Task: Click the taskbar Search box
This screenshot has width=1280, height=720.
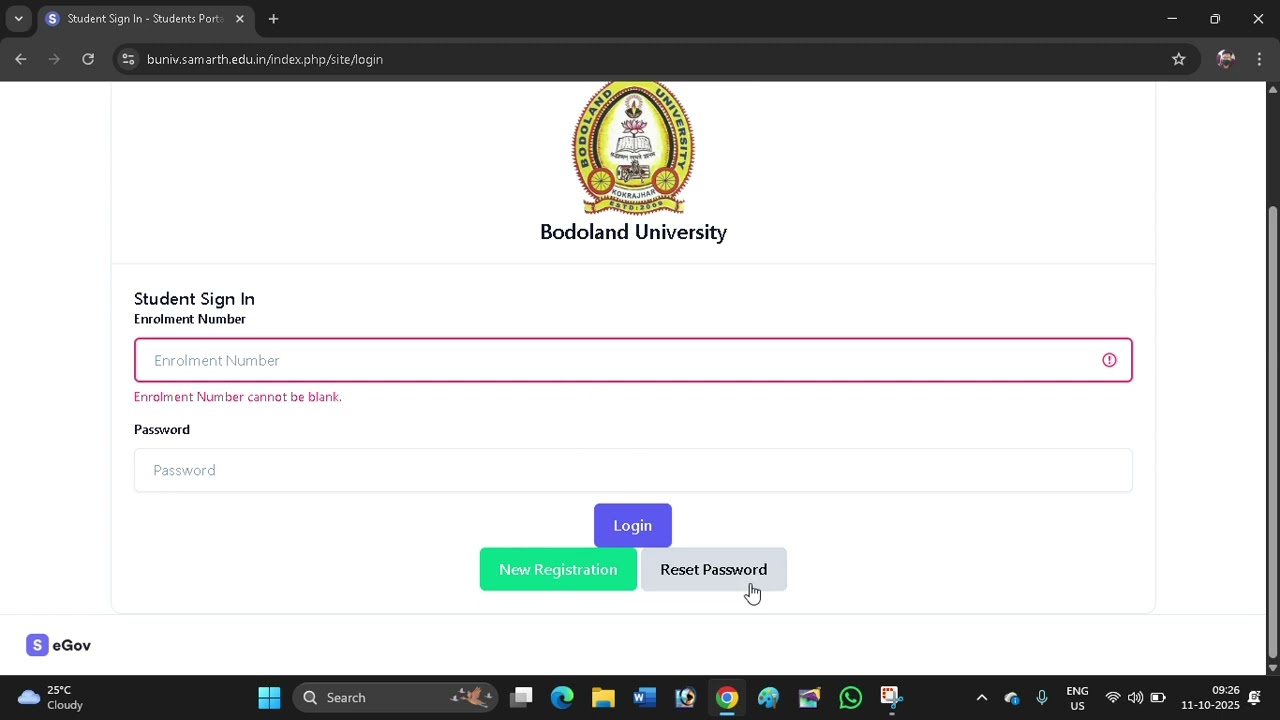Action: click(395, 697)
